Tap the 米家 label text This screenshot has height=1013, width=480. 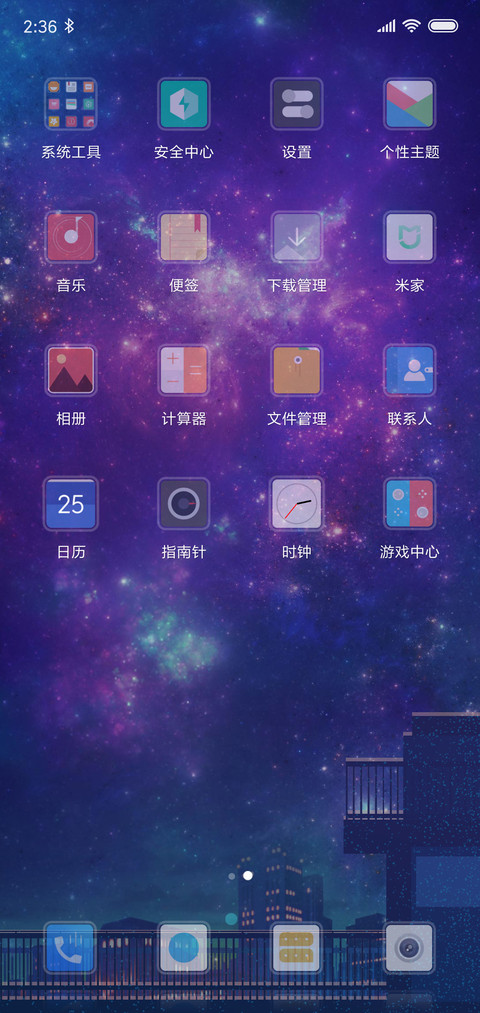(x=410, y=286)
